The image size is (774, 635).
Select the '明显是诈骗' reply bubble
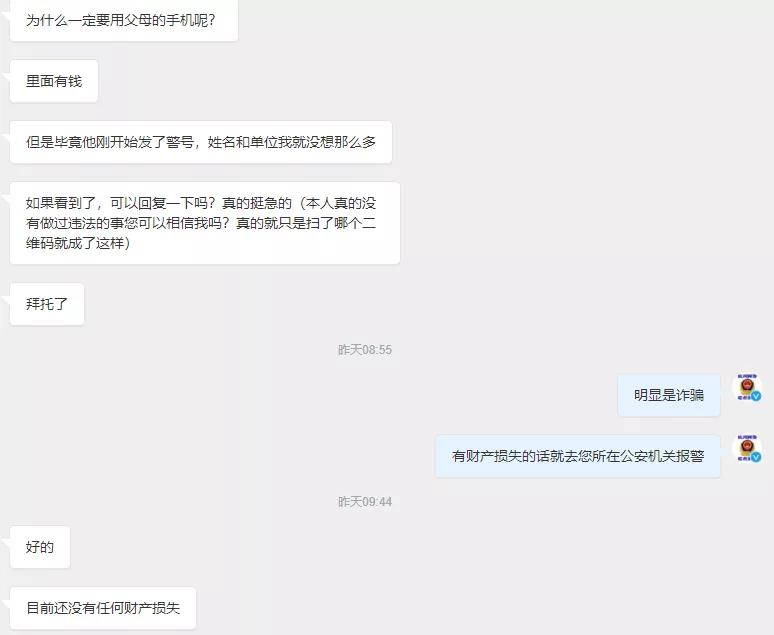[669, 395]
